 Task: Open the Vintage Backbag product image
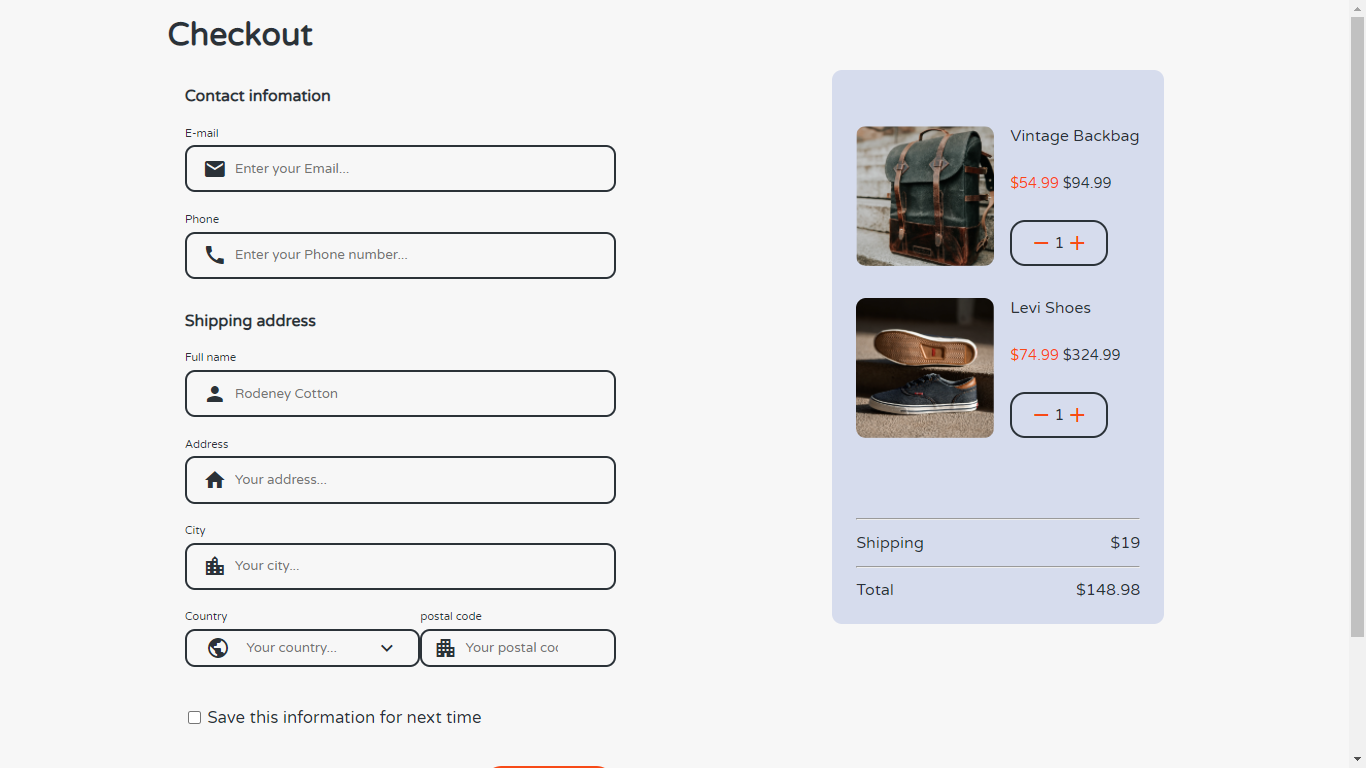tap(925, 196)
